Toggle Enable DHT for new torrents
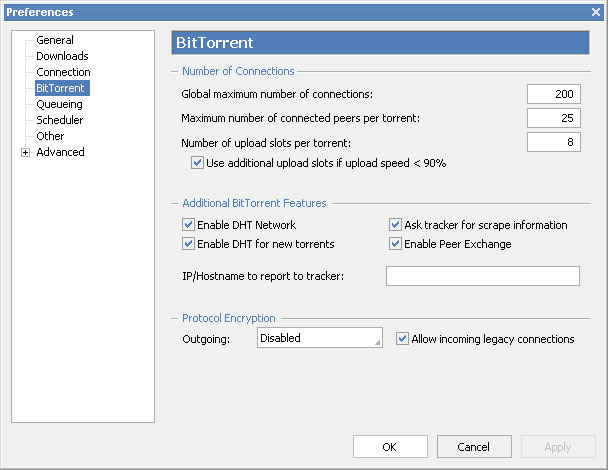 tap(188, 244)
